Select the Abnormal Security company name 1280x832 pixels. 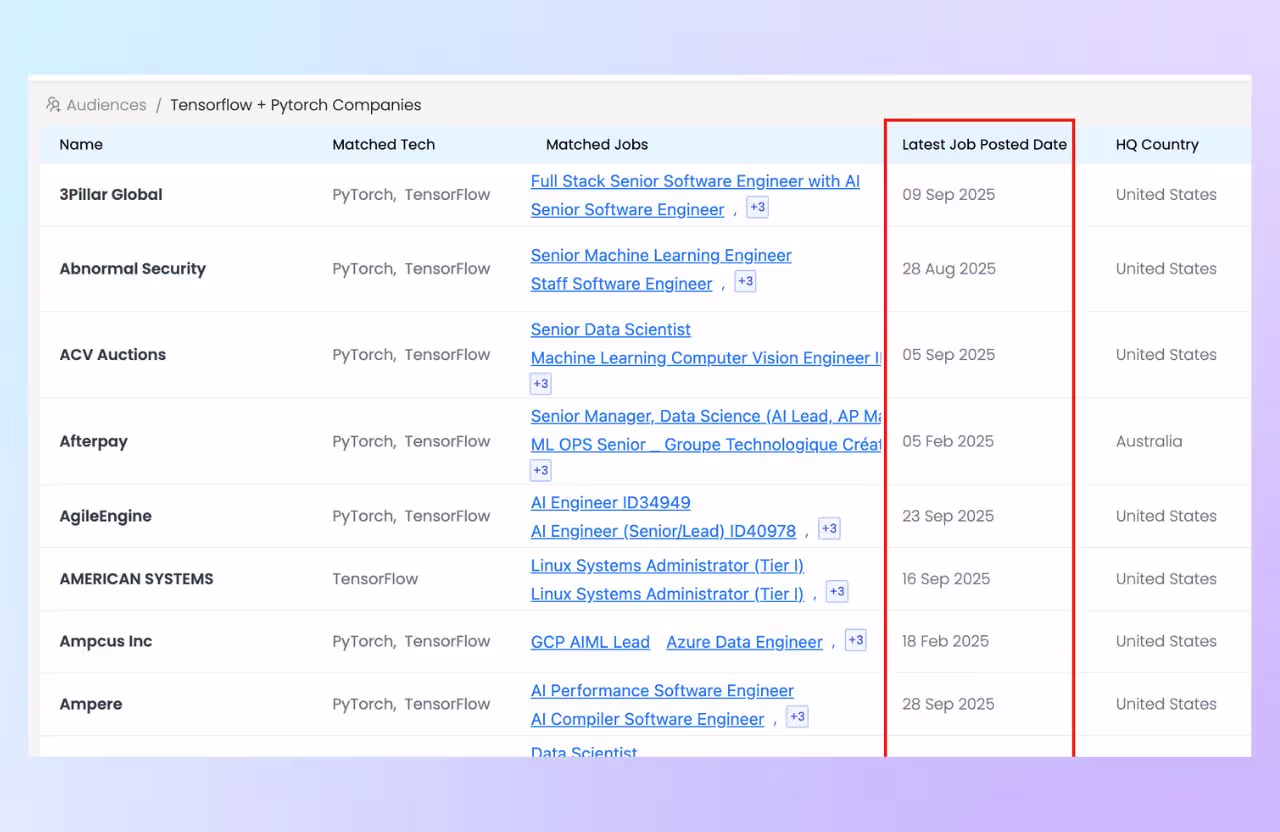click(133, 269)
